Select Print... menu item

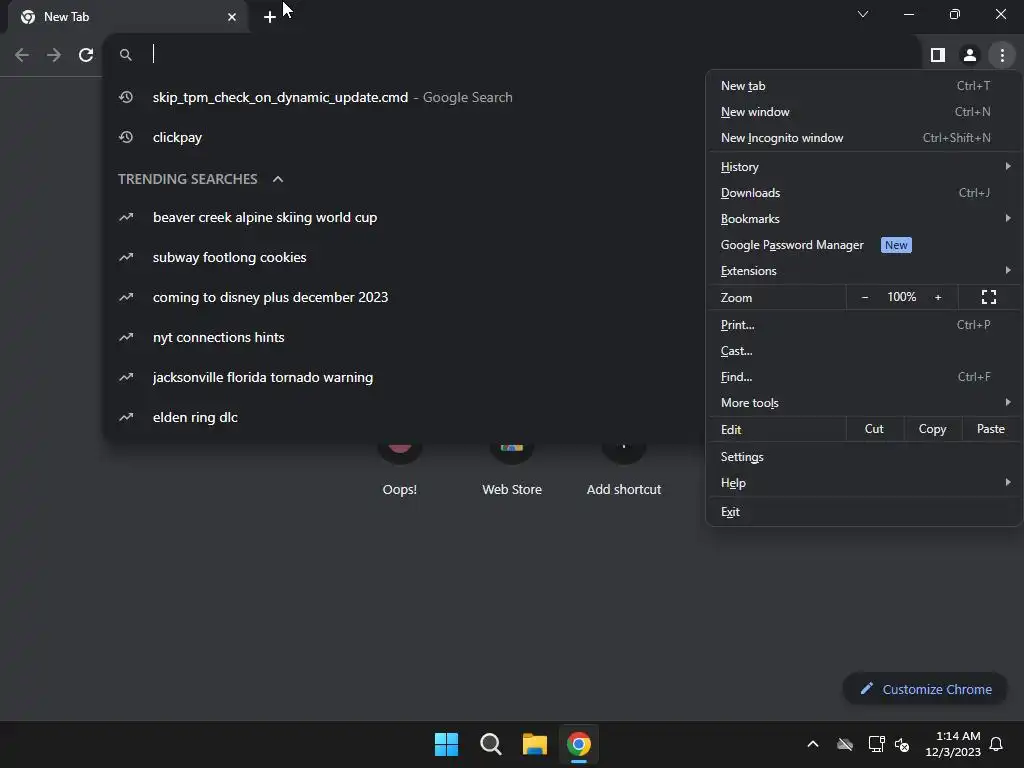coord(864,325)
